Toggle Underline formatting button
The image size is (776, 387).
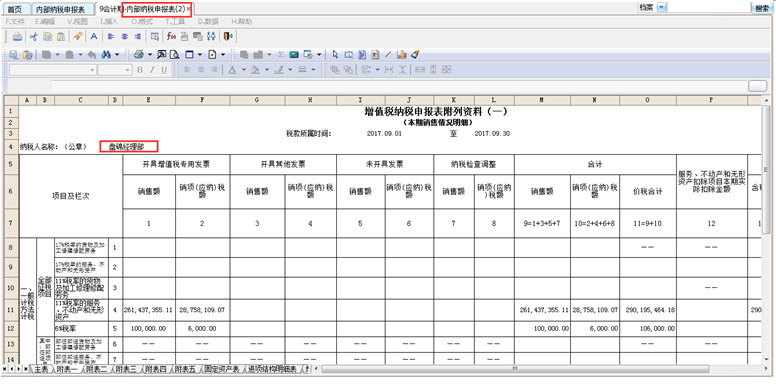tap(164, 70)
